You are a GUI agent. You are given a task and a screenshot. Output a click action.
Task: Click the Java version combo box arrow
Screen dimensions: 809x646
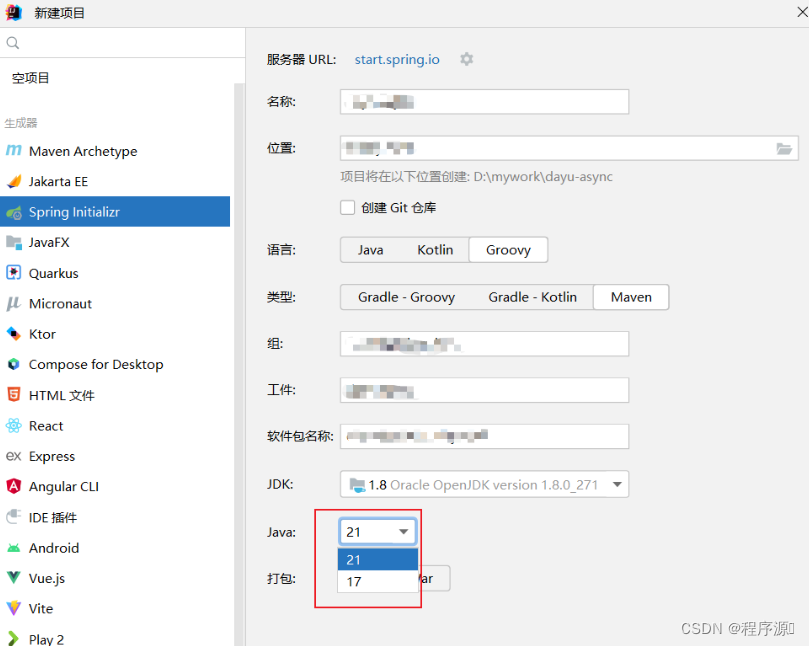tap(403, 532)
